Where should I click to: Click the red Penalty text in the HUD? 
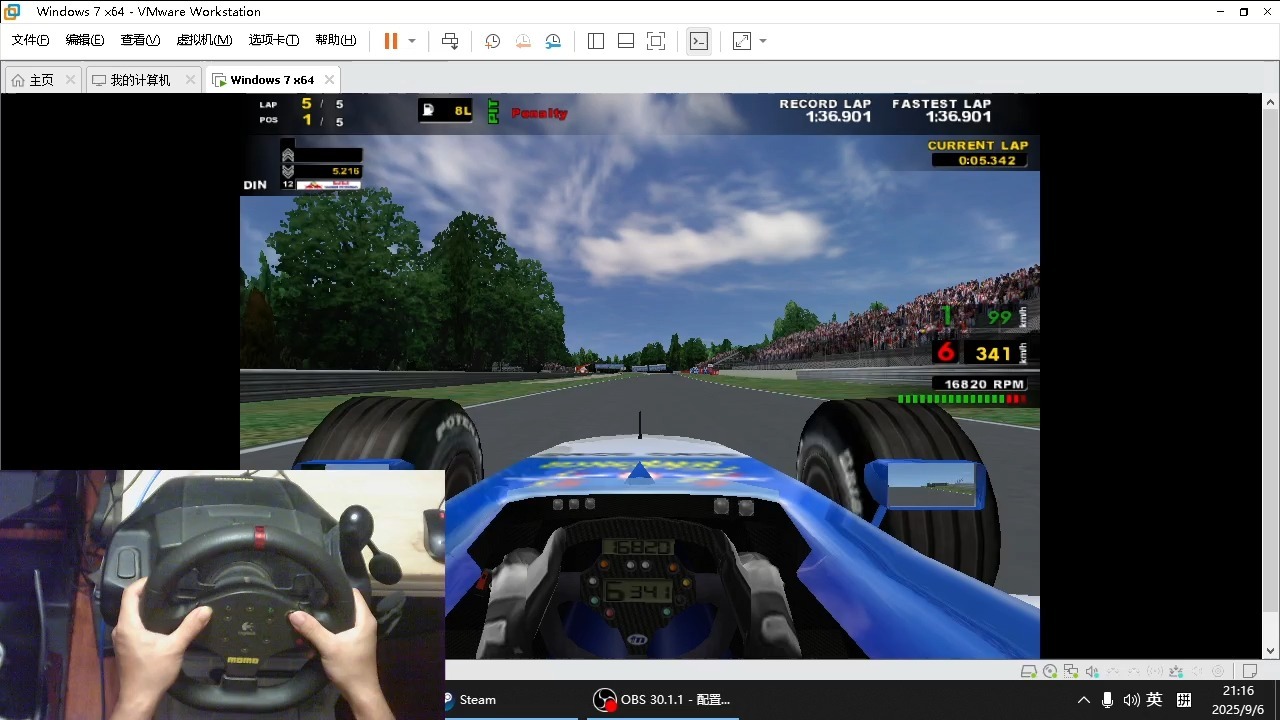pos(539,113)
